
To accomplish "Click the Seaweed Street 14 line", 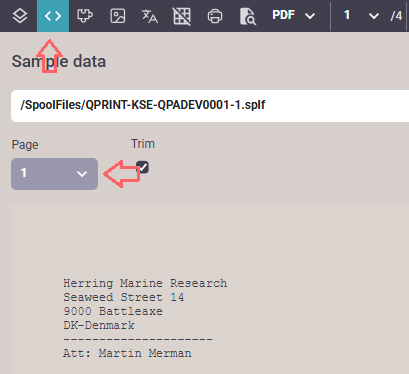I will click(124, 297).
